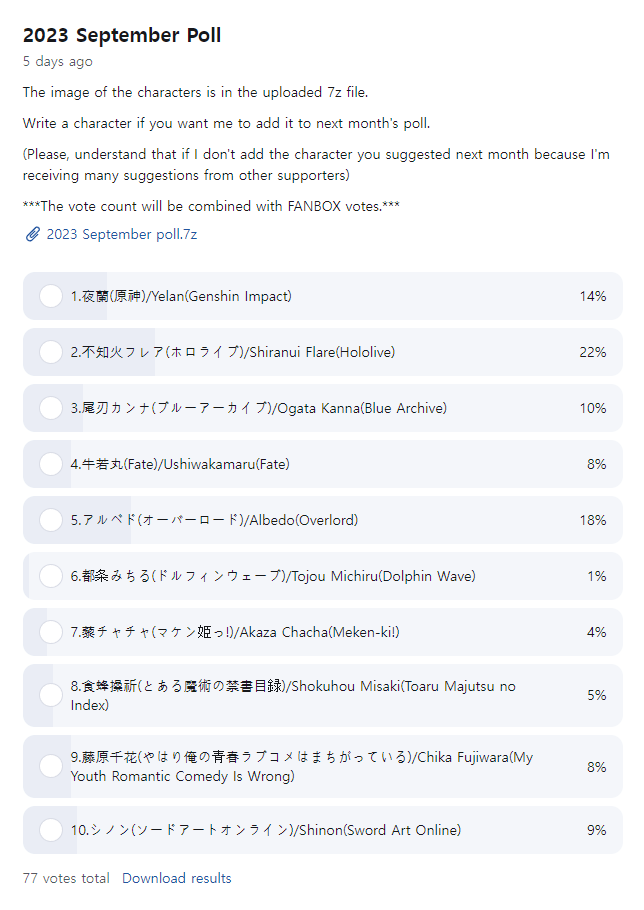
Task: Choose the Shokuhou Misaki radio button
Action: 51,695
